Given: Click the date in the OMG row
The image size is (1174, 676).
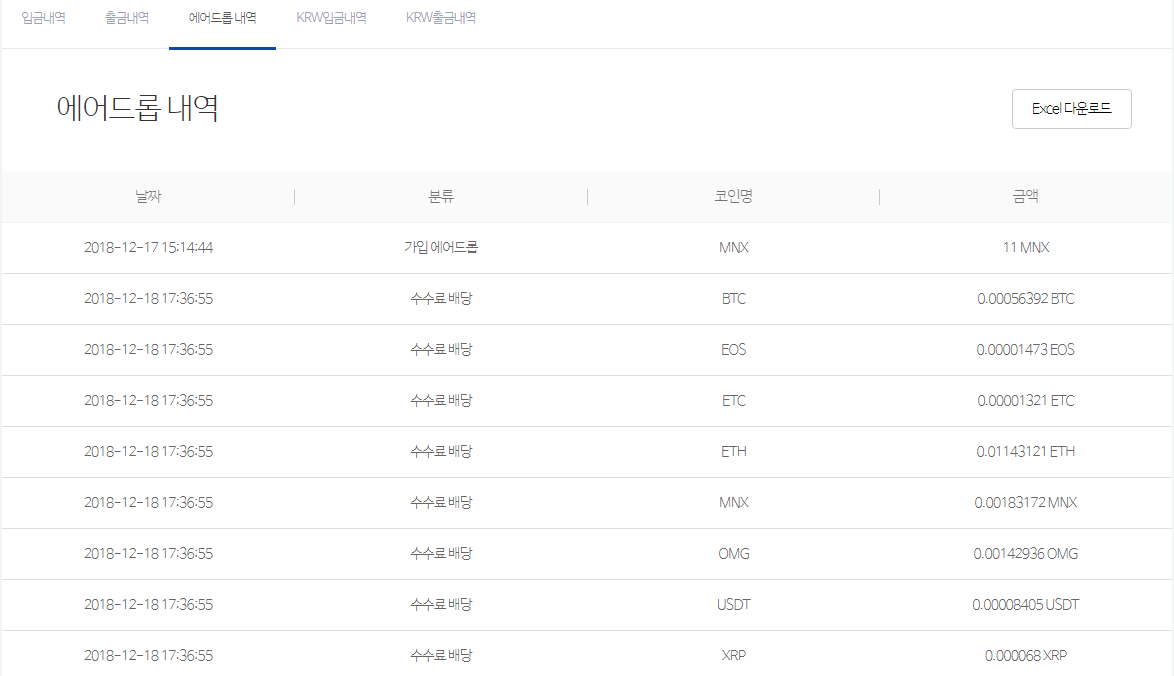Looking at the screenshot, I should tap(148, 553).
